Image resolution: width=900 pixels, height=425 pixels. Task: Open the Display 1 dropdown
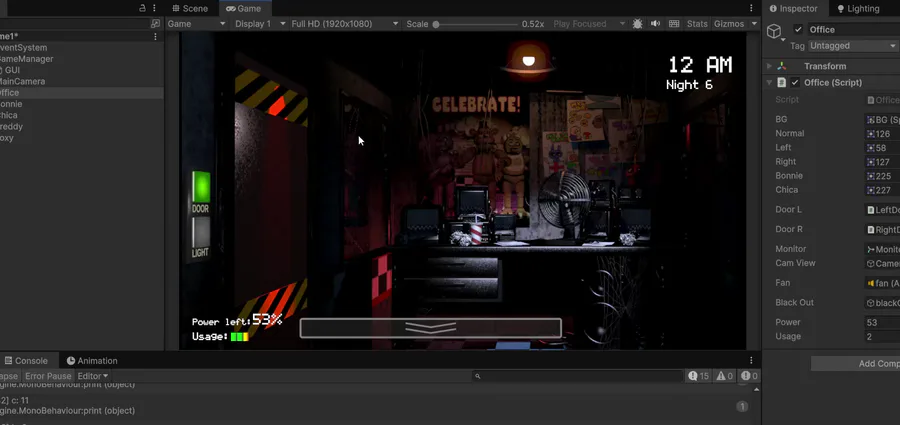[x=261, y=24]
